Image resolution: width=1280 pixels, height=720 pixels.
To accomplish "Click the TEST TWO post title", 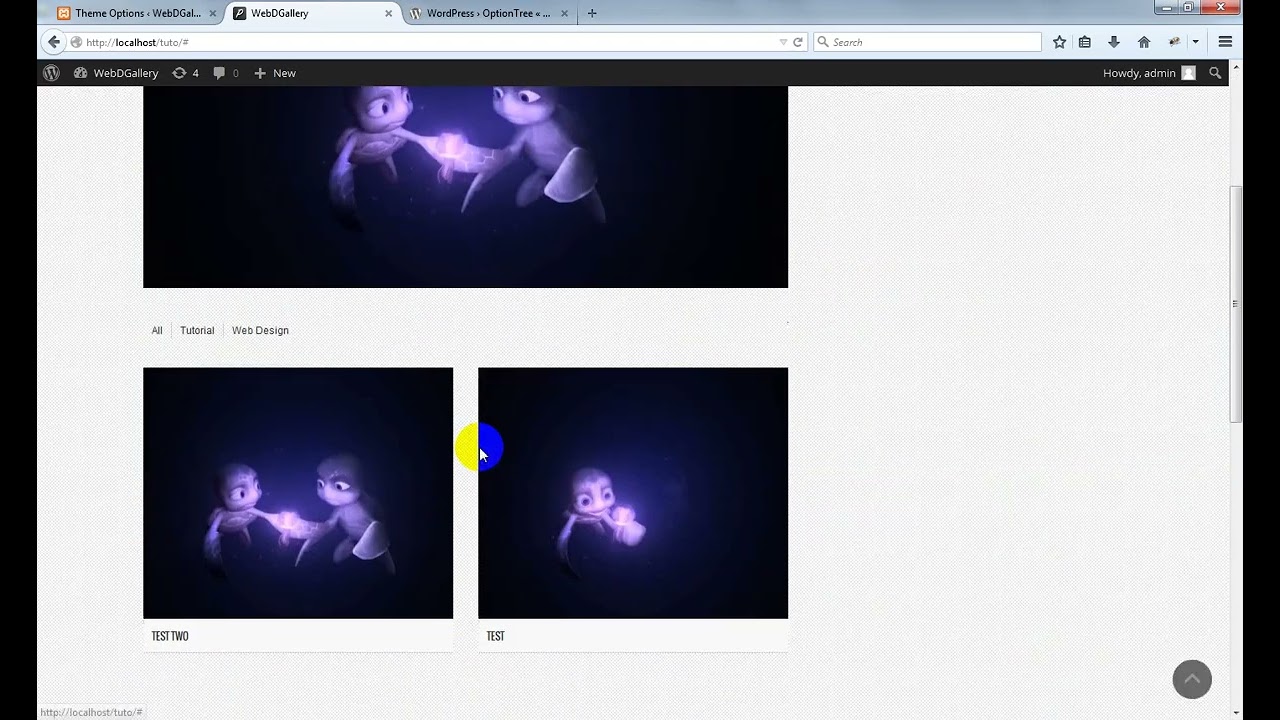I will tap(170, 636).
